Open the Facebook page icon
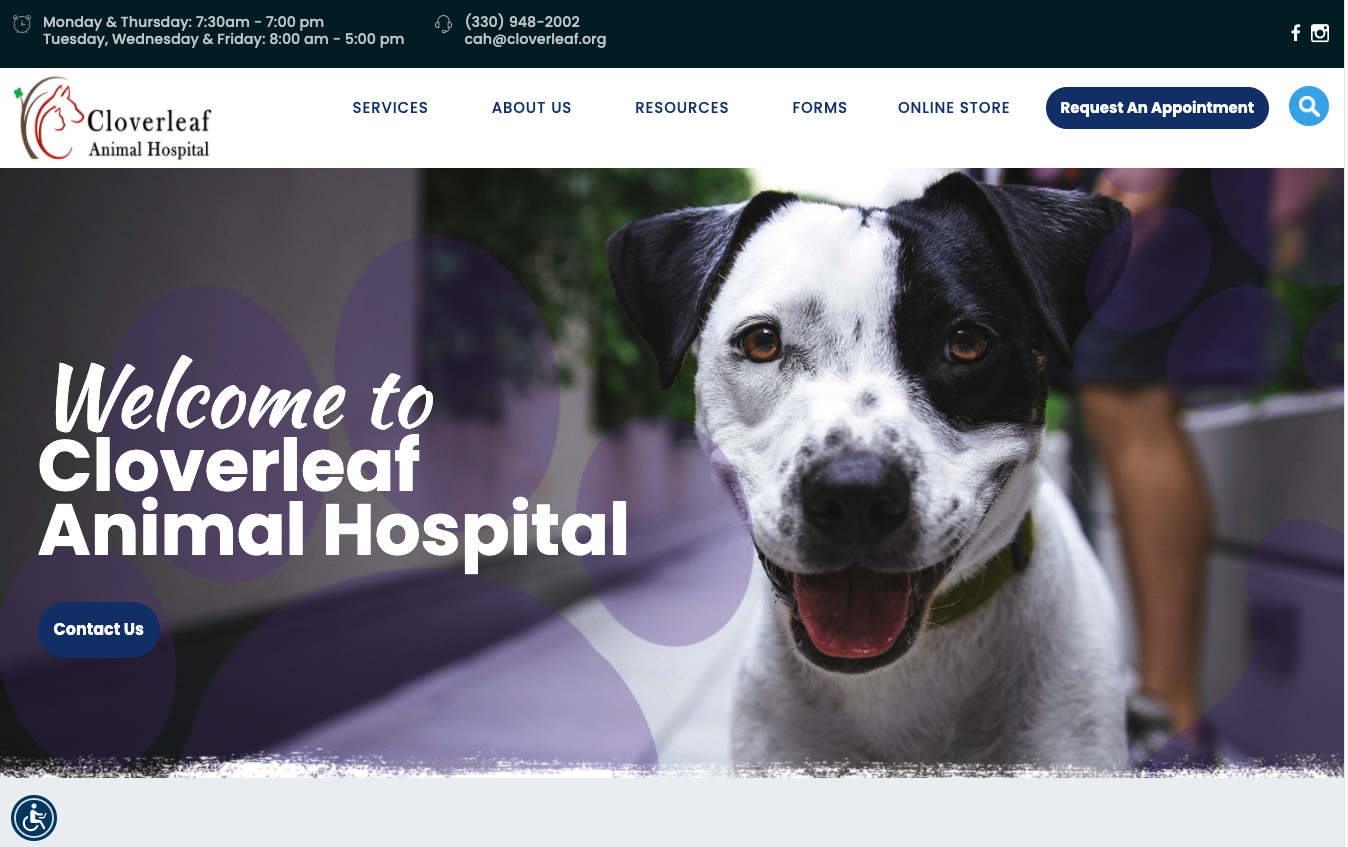Image resolution: width=1348 pixels, height=847 pixels. 1295,33
